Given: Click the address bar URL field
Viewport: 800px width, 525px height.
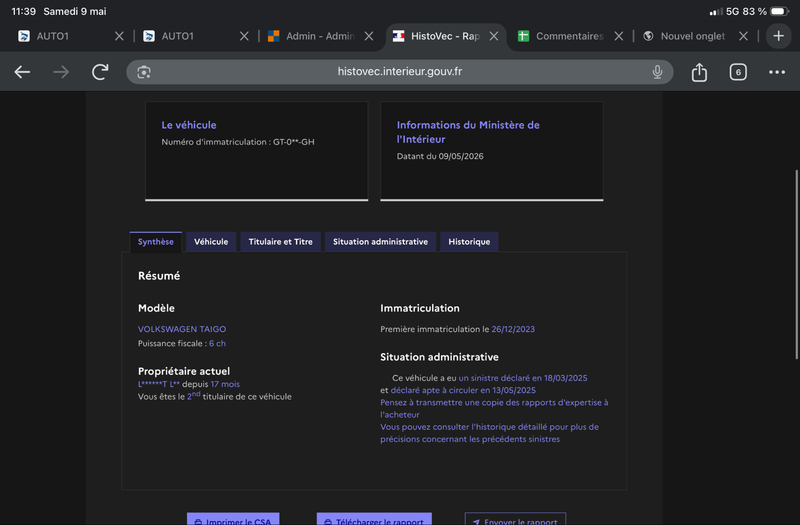Looking at the screenshot, I should click(399, 72).
